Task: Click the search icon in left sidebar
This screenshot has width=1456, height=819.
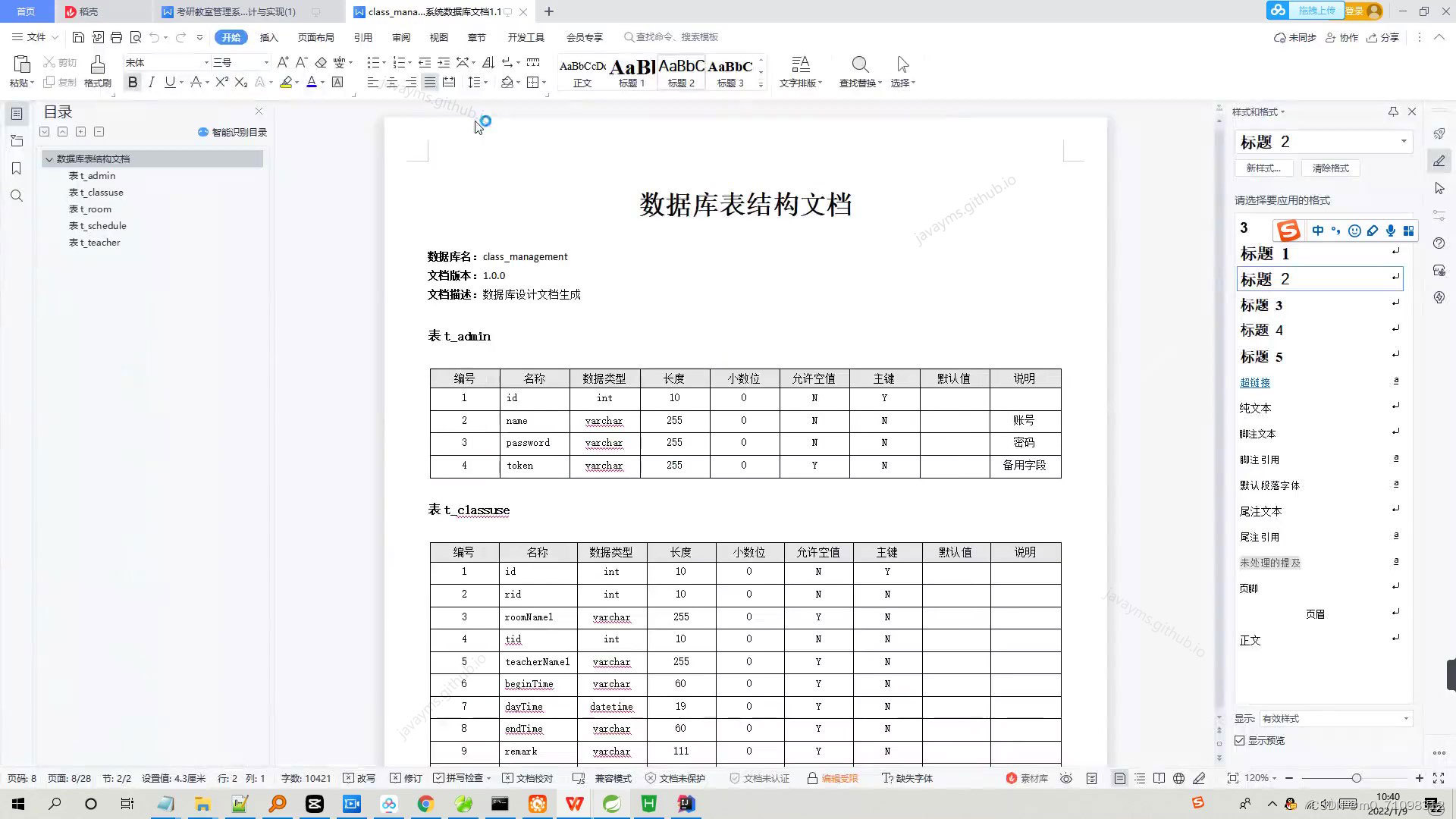Action: 17,196
